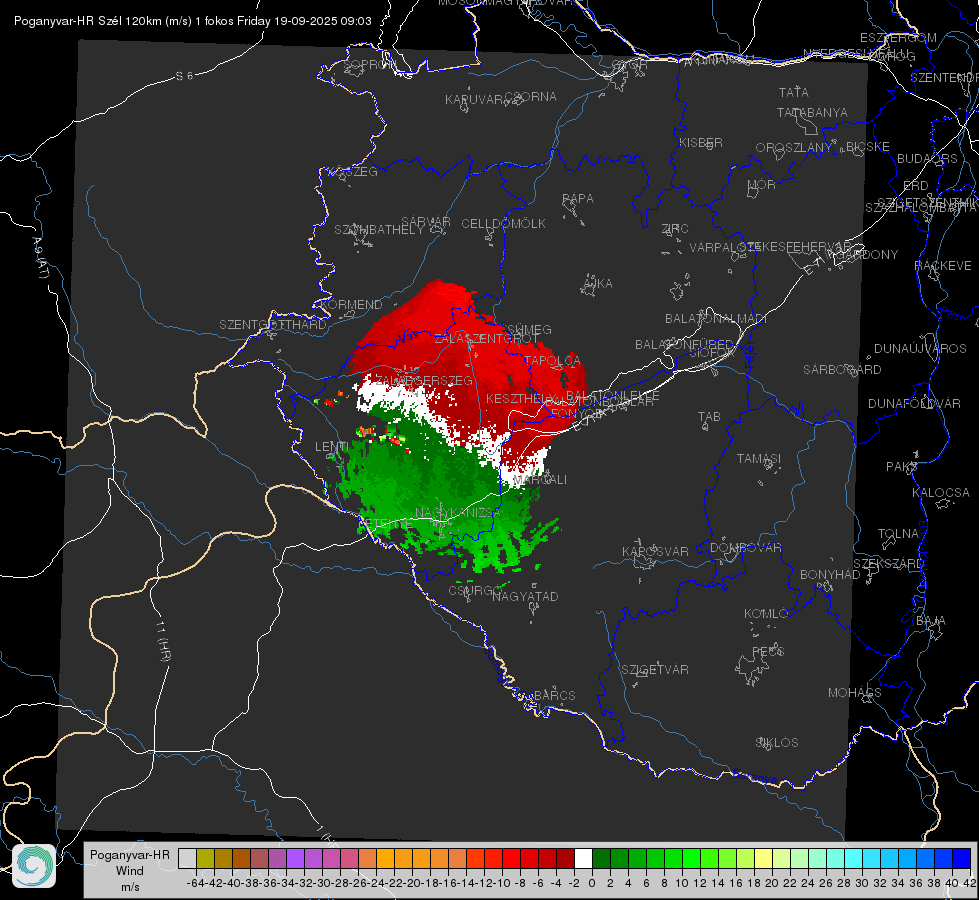Viewport: 979px width, 900px height.
Task: Click the SZEKSZARD city label
Action: pos(888,564)
